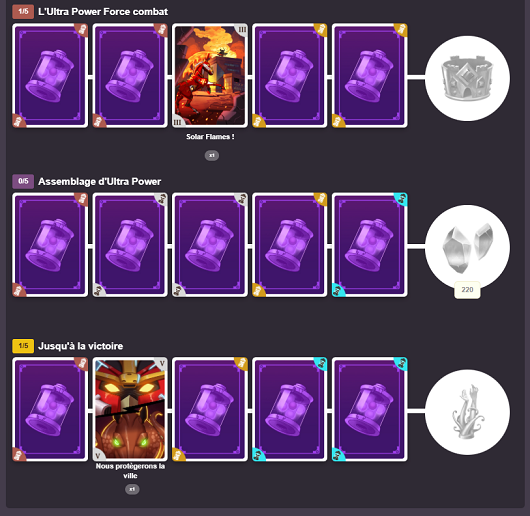The height and width of the screenshot is (516, 530).
Task: Select the last locked card in Jusqu'à la victoire
Action: click(x=369, y=409)
